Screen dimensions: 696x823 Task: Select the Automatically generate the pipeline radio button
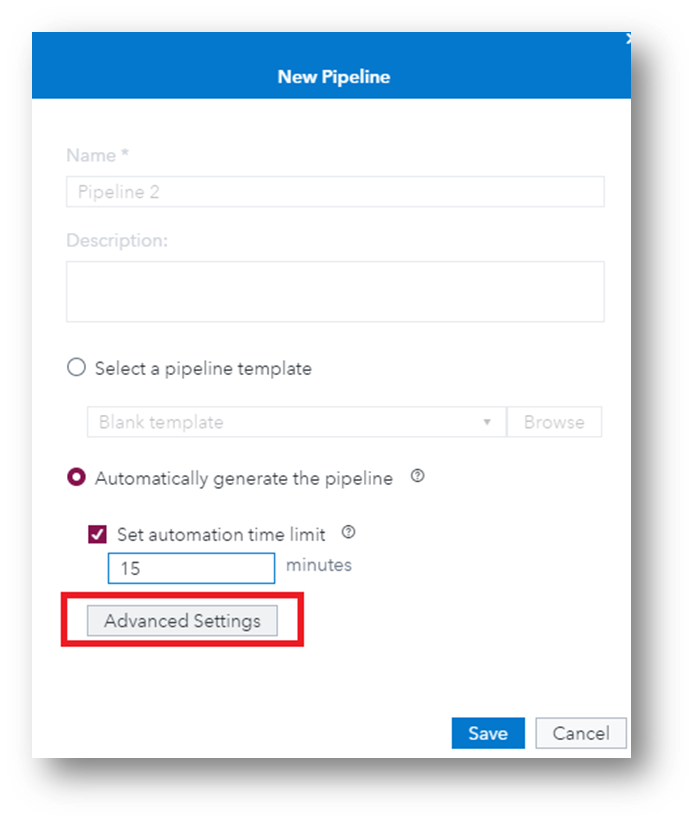pyautogui.click(x=76, y=478)
